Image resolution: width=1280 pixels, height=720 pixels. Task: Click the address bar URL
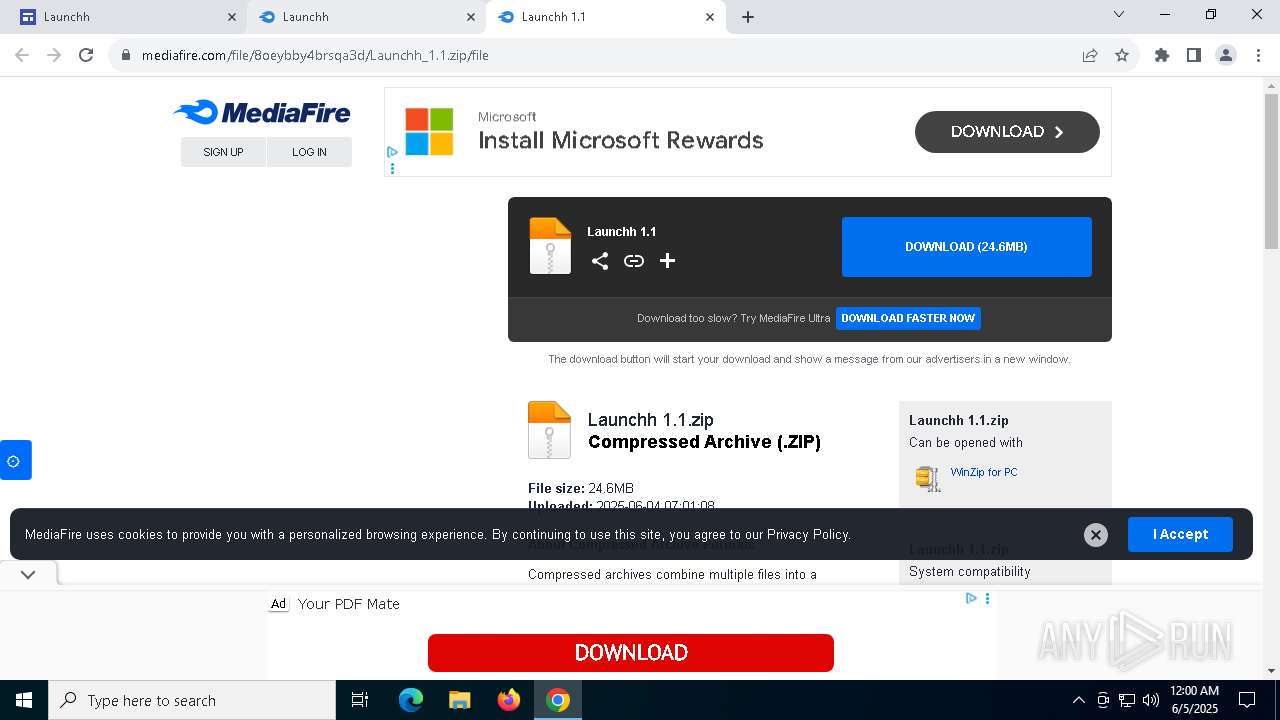click(315, 55)
